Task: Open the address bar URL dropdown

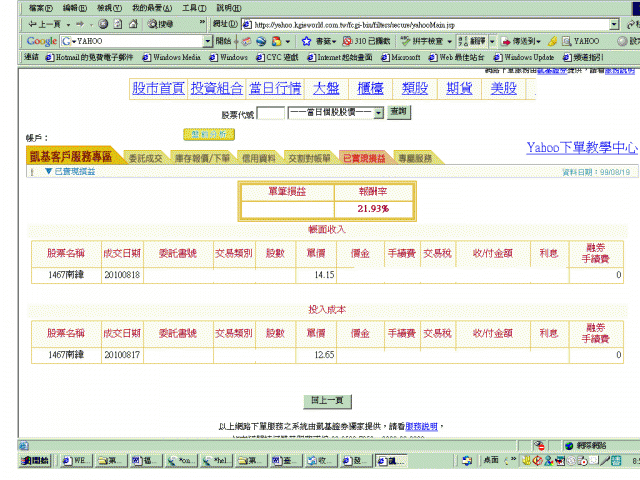Action: click(614, 24)
